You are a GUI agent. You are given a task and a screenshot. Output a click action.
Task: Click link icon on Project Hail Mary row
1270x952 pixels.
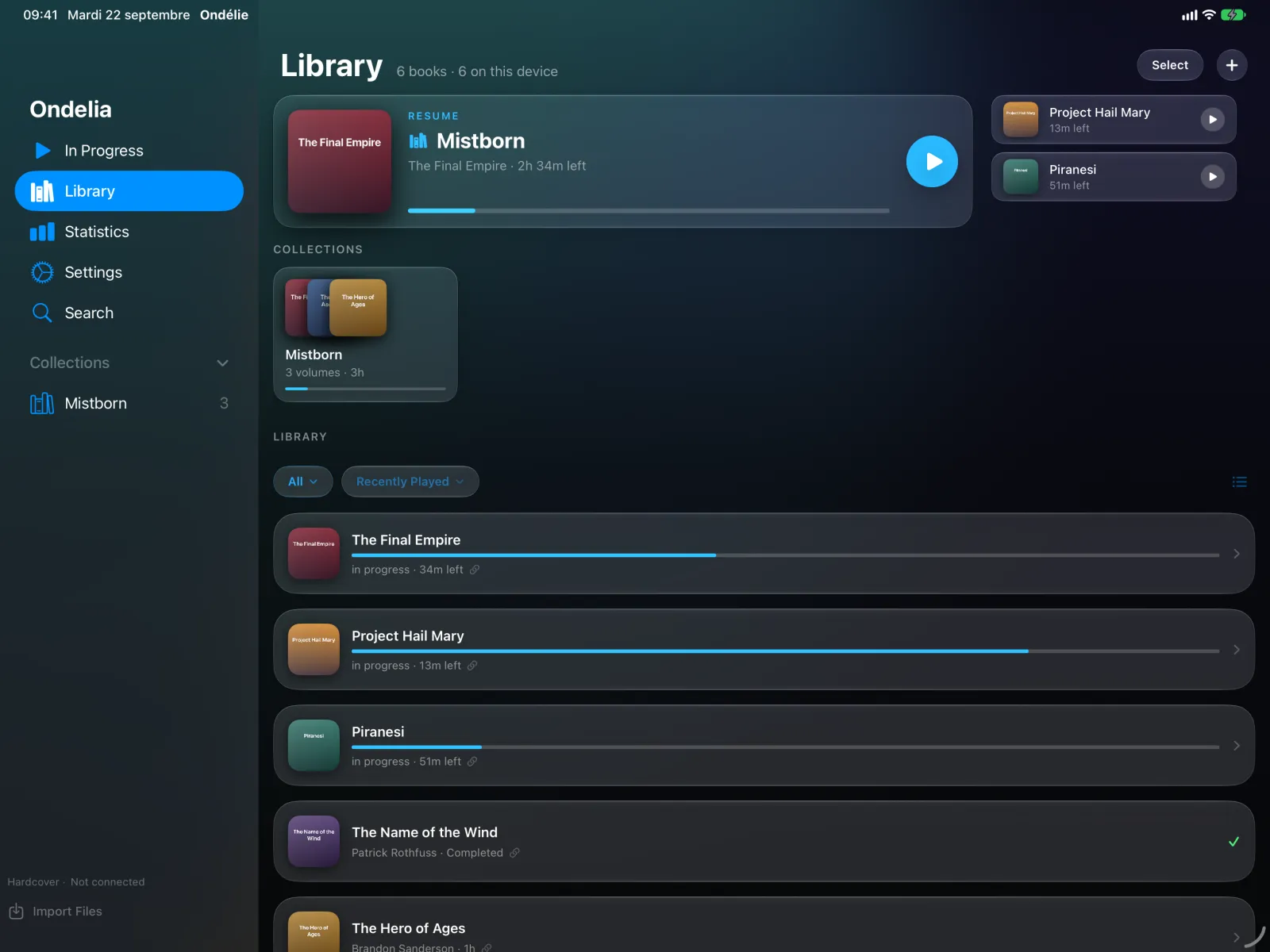click(x=472, y=666)
